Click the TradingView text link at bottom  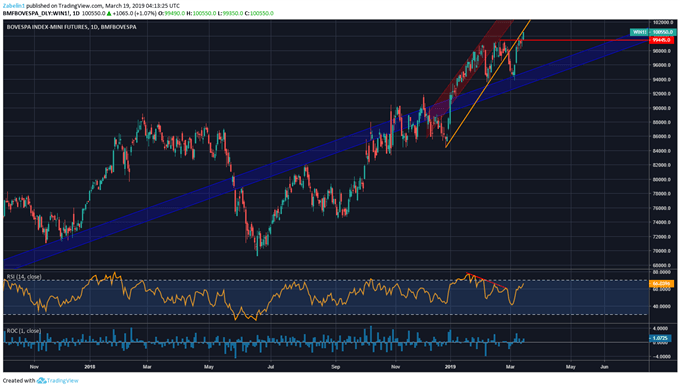point(62,381)
